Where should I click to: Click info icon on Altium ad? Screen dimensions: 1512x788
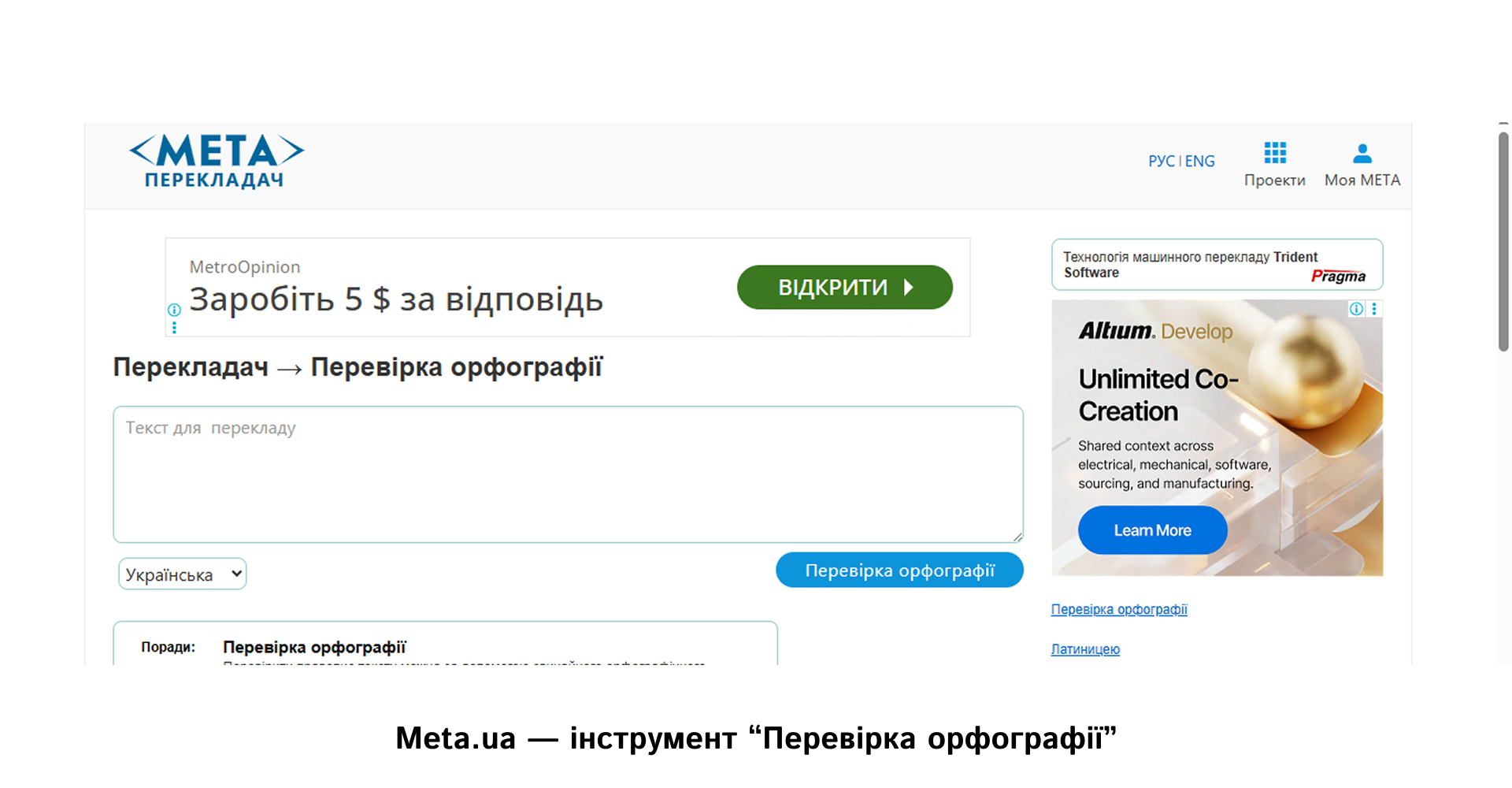point(1355,309)
